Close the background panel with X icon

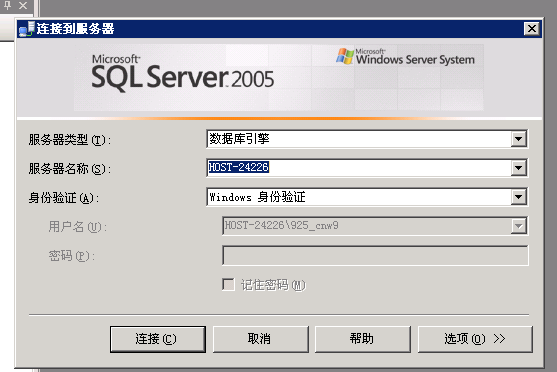point(23,5)
